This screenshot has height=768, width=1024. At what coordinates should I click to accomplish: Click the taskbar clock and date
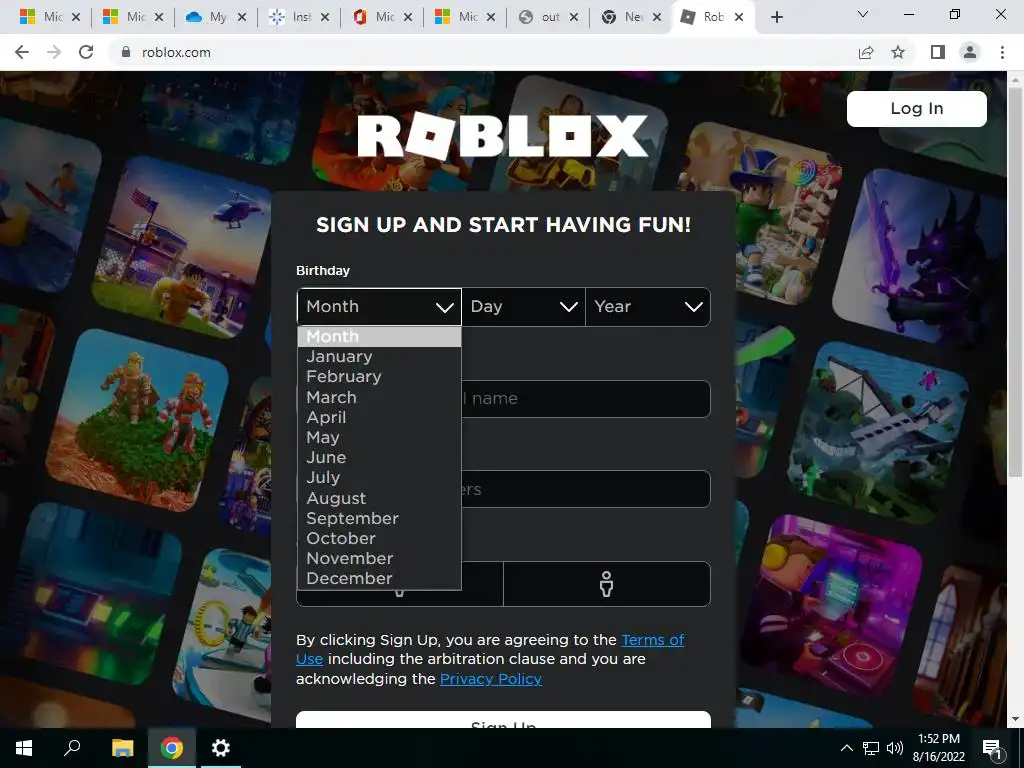pos(938,748)
